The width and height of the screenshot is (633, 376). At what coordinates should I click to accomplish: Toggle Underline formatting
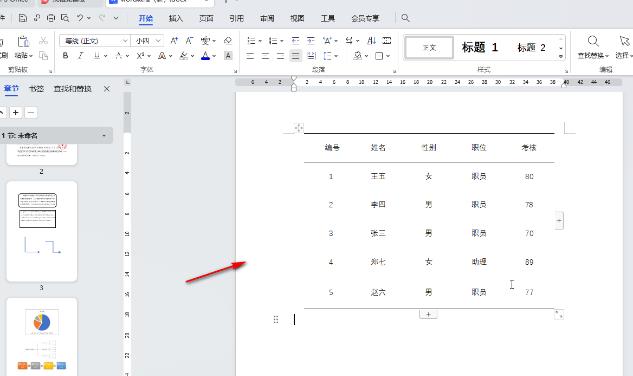(x=96, y=56)
